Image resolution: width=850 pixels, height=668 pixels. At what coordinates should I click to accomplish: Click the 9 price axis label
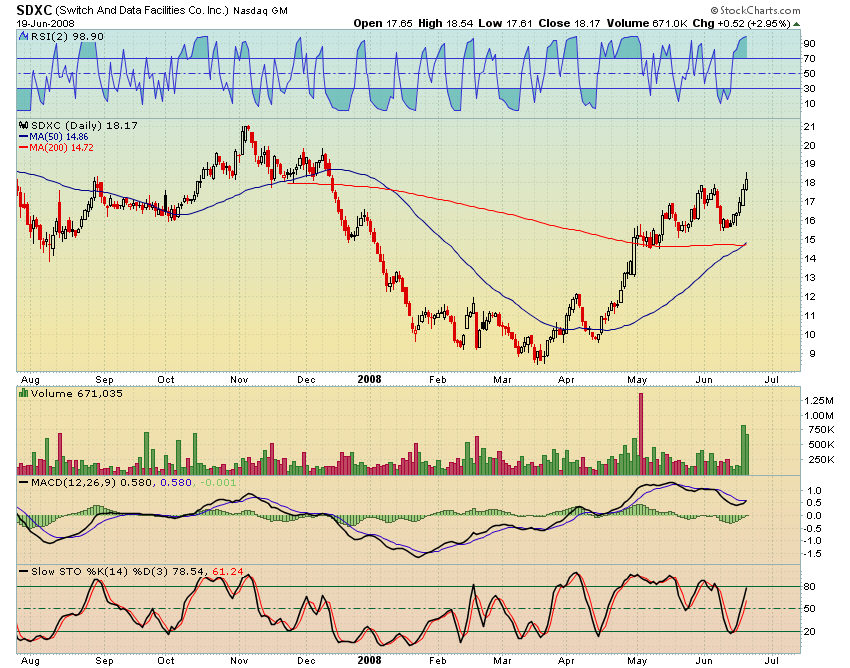812,354
